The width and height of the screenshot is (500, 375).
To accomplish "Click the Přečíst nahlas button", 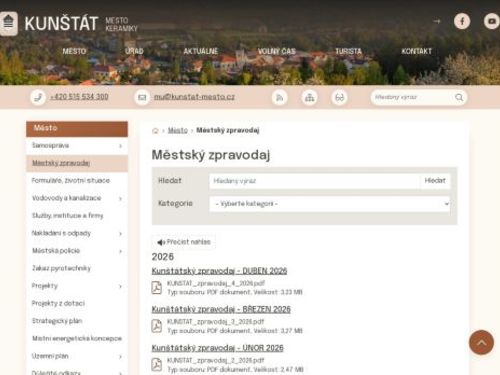I will click(x=184, y=242).
